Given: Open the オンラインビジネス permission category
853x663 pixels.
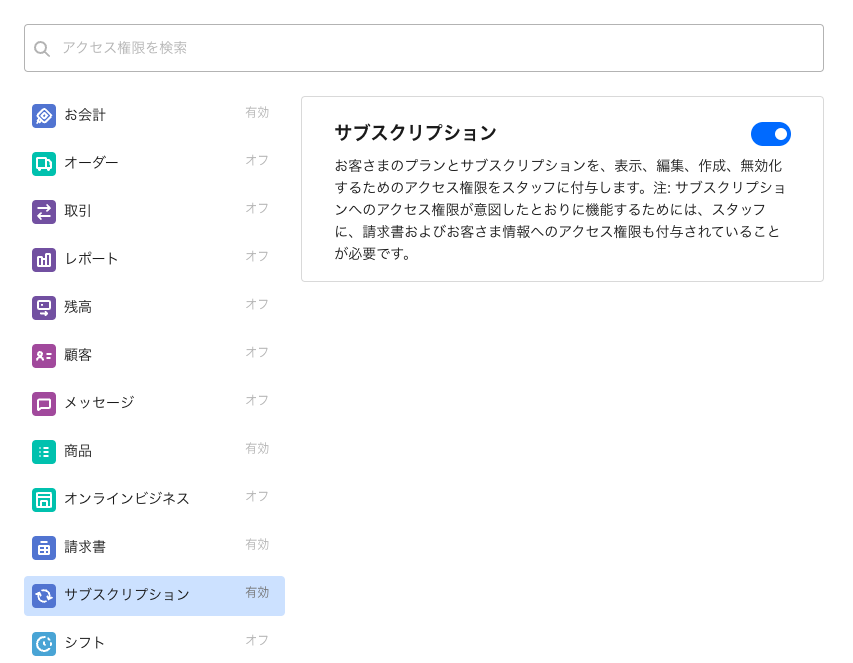Looking at the screenshot, I should (x=127, y=499).
